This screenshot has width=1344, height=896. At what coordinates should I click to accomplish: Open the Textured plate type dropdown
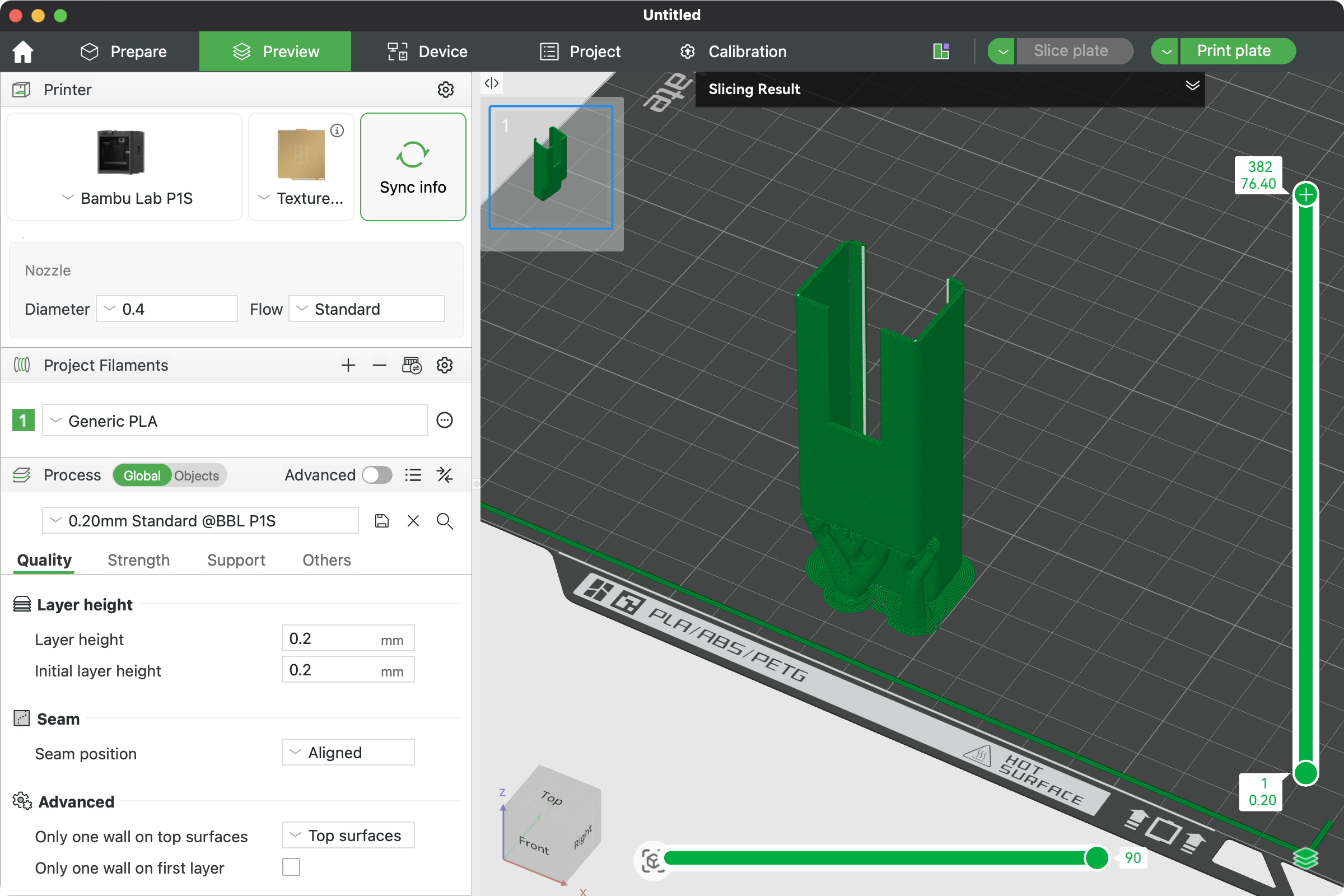[x=301, y=198]
